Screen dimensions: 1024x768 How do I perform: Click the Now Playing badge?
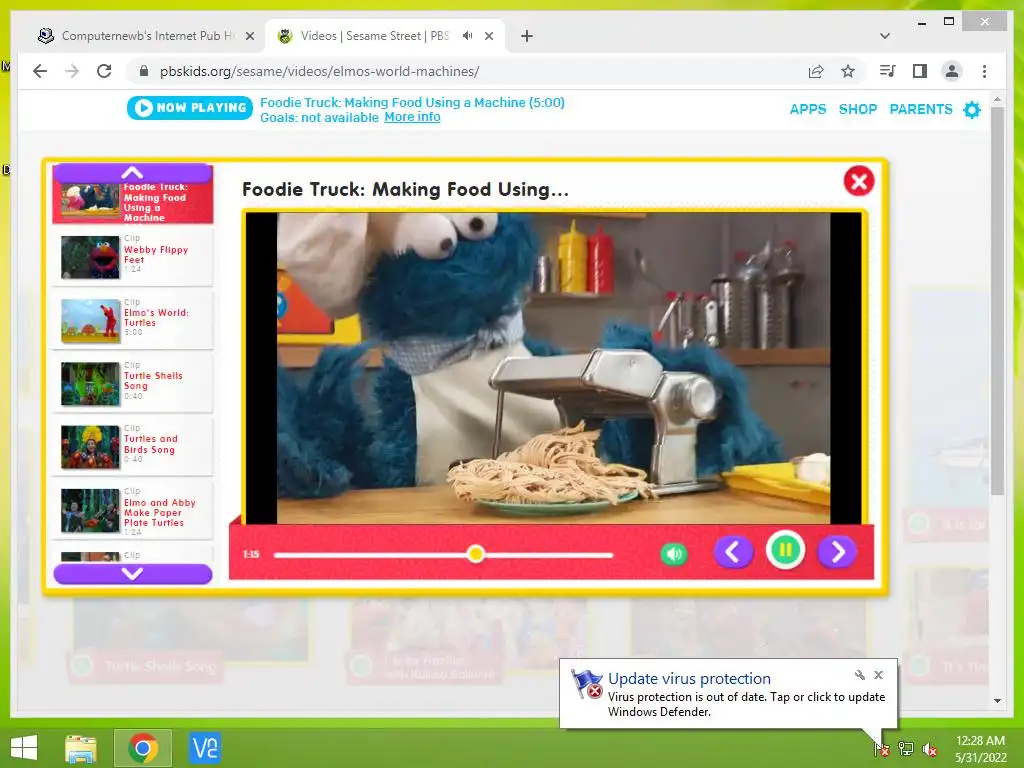[189, 108]
